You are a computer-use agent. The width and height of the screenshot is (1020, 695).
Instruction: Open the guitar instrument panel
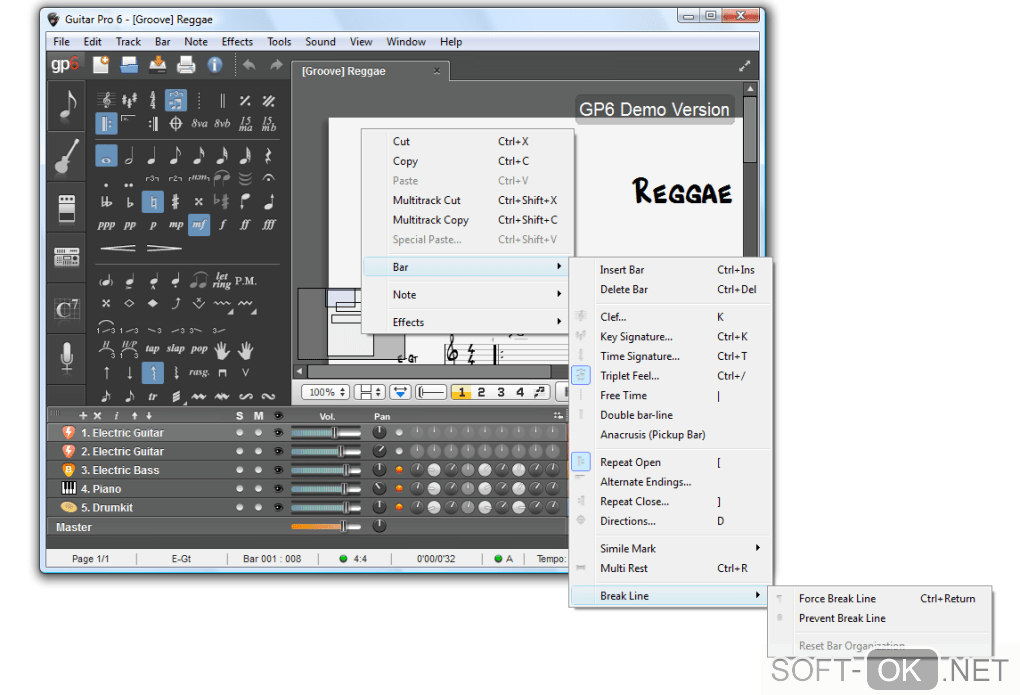click(66, 157)
